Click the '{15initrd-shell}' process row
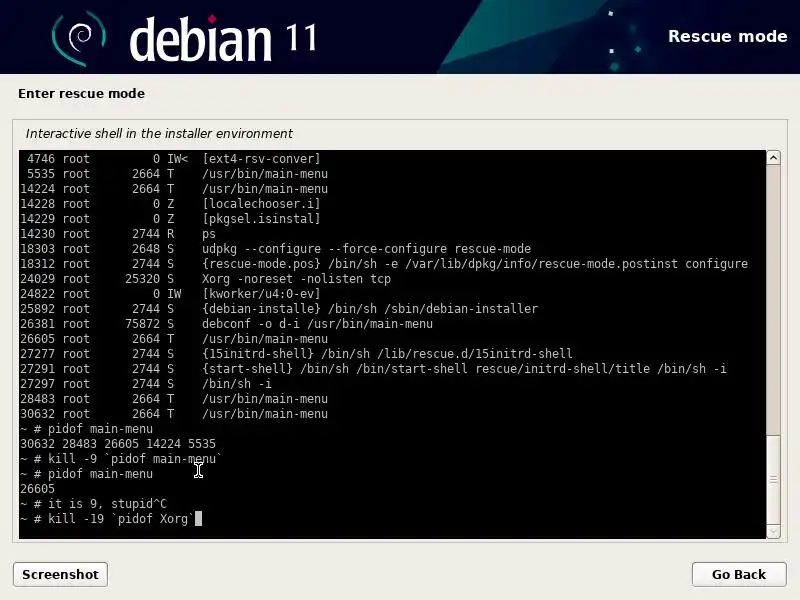Screen dimensions: 800x600 [296, 354]
